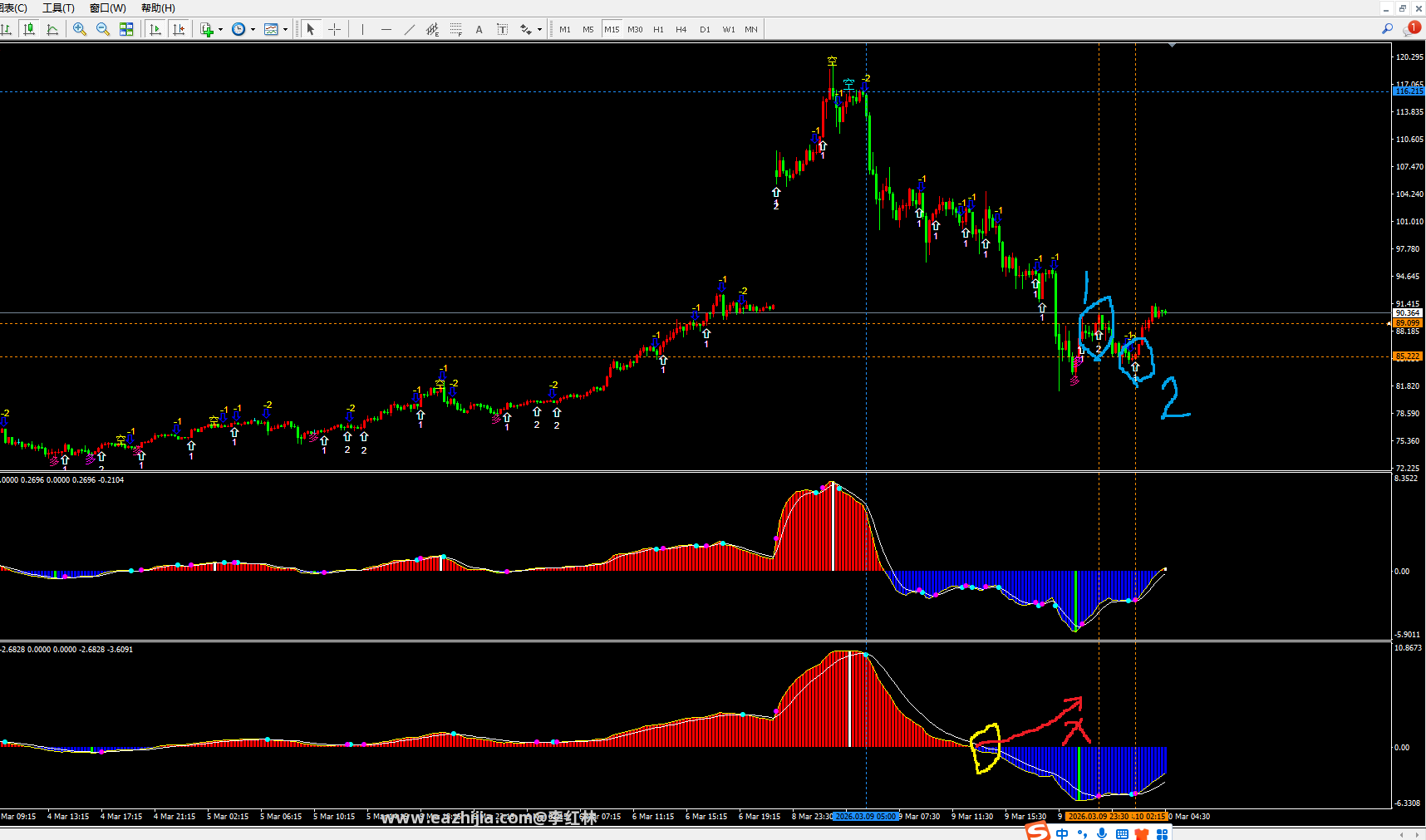This screenshot has width=1426, height=840.
Task: Select the text 'A' drawing tool
Action: click(479, 29)
